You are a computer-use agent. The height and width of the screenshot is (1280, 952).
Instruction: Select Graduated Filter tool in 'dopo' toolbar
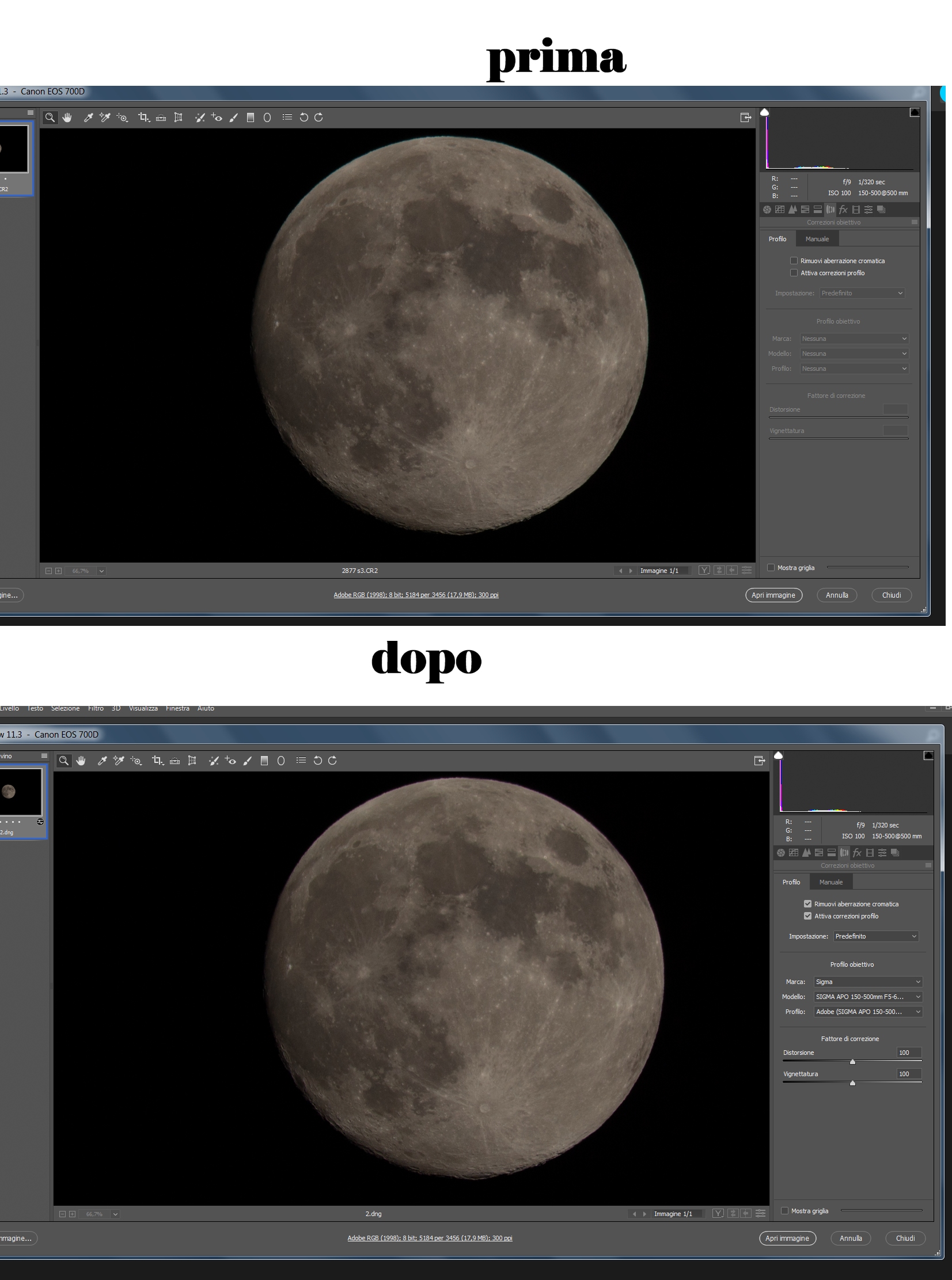tap(264, 761)
